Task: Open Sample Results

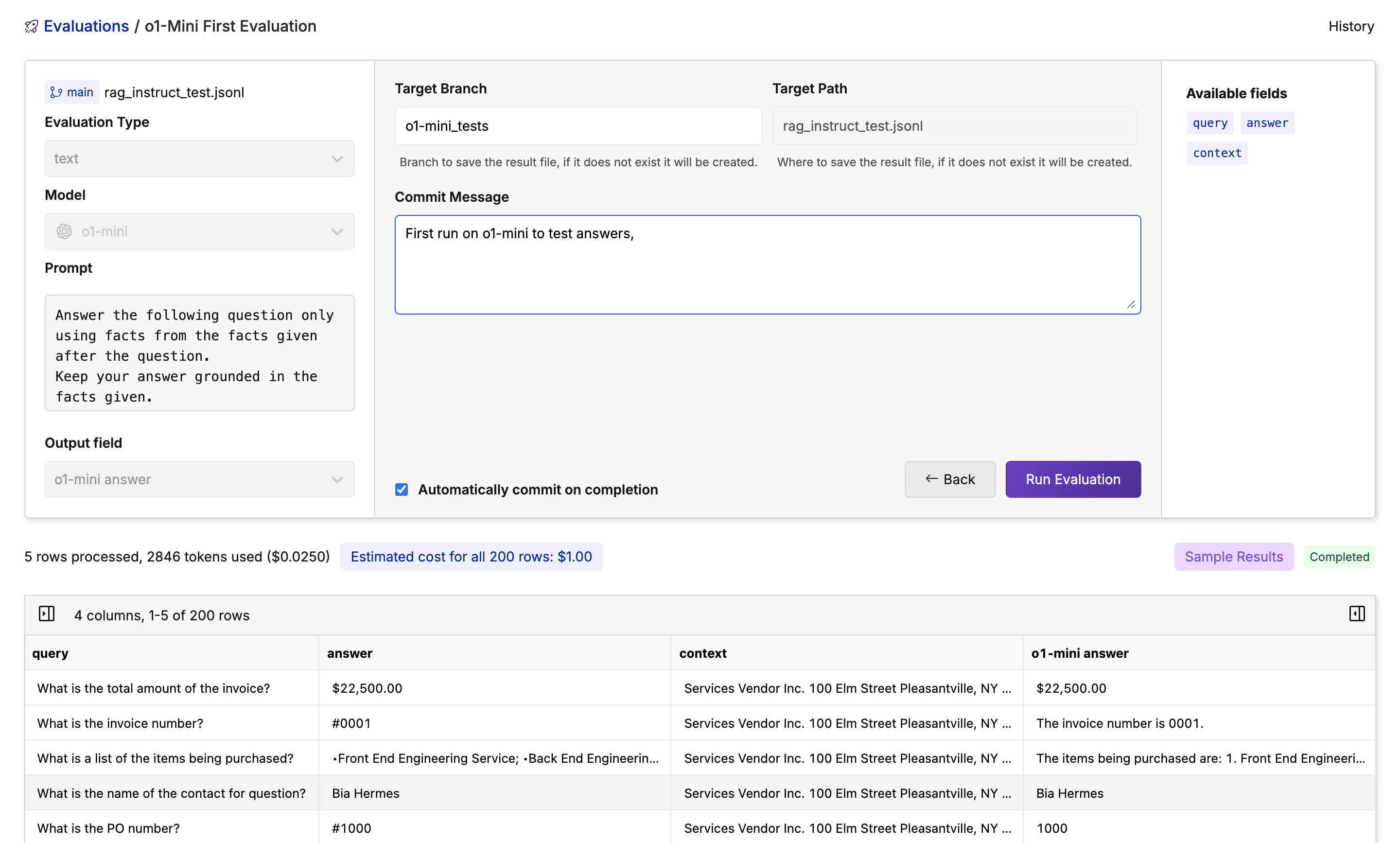Action: click(x=1233, y=557)
